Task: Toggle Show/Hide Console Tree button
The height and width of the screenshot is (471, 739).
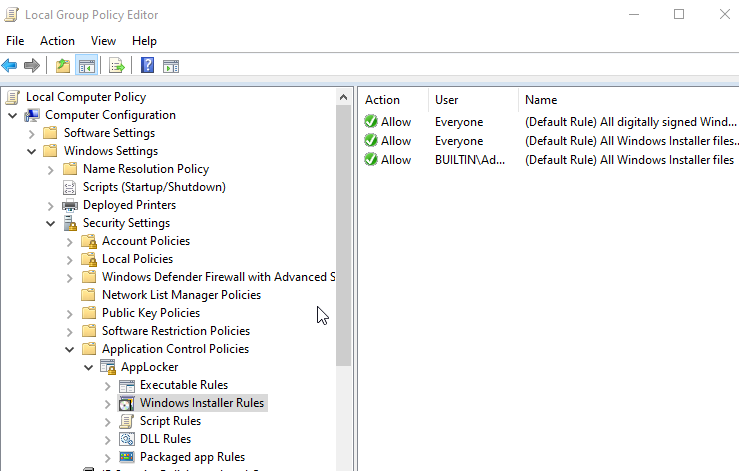Action: pyautogui.click(x=87, y=66)
